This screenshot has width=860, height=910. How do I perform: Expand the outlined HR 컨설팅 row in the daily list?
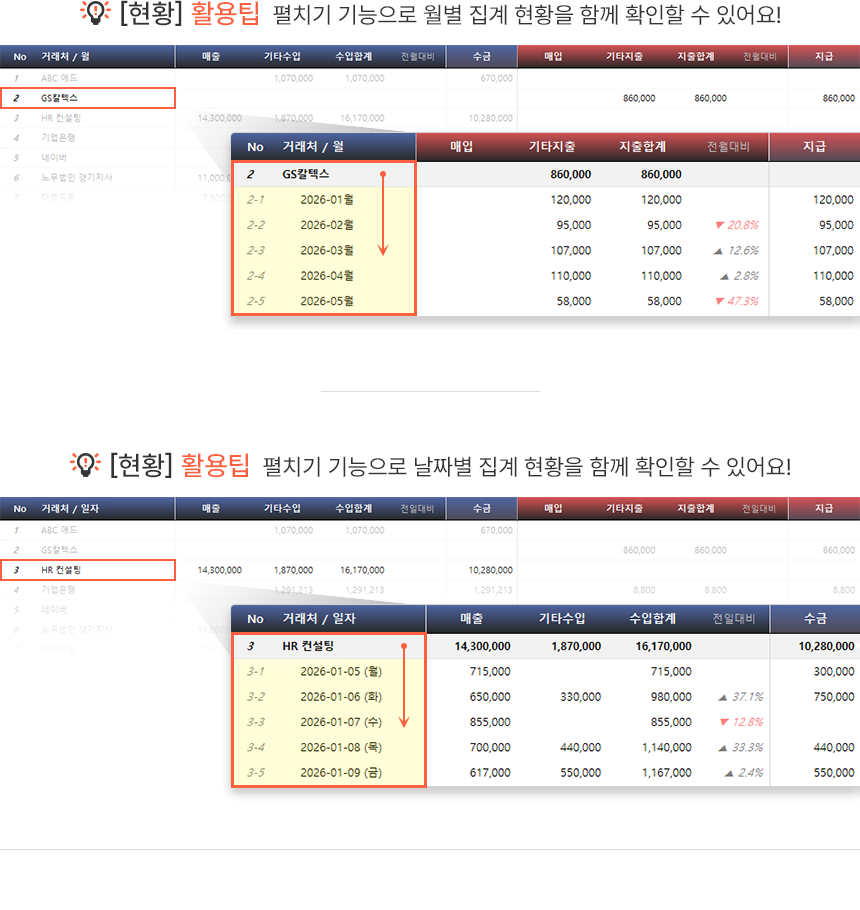88,570
